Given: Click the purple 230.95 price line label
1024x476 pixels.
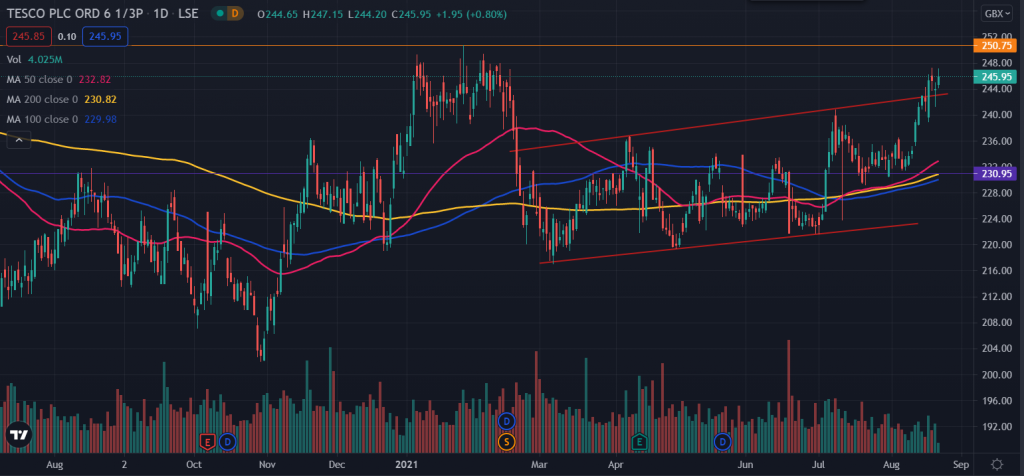Looking at the screenshot, I should 997,174.
